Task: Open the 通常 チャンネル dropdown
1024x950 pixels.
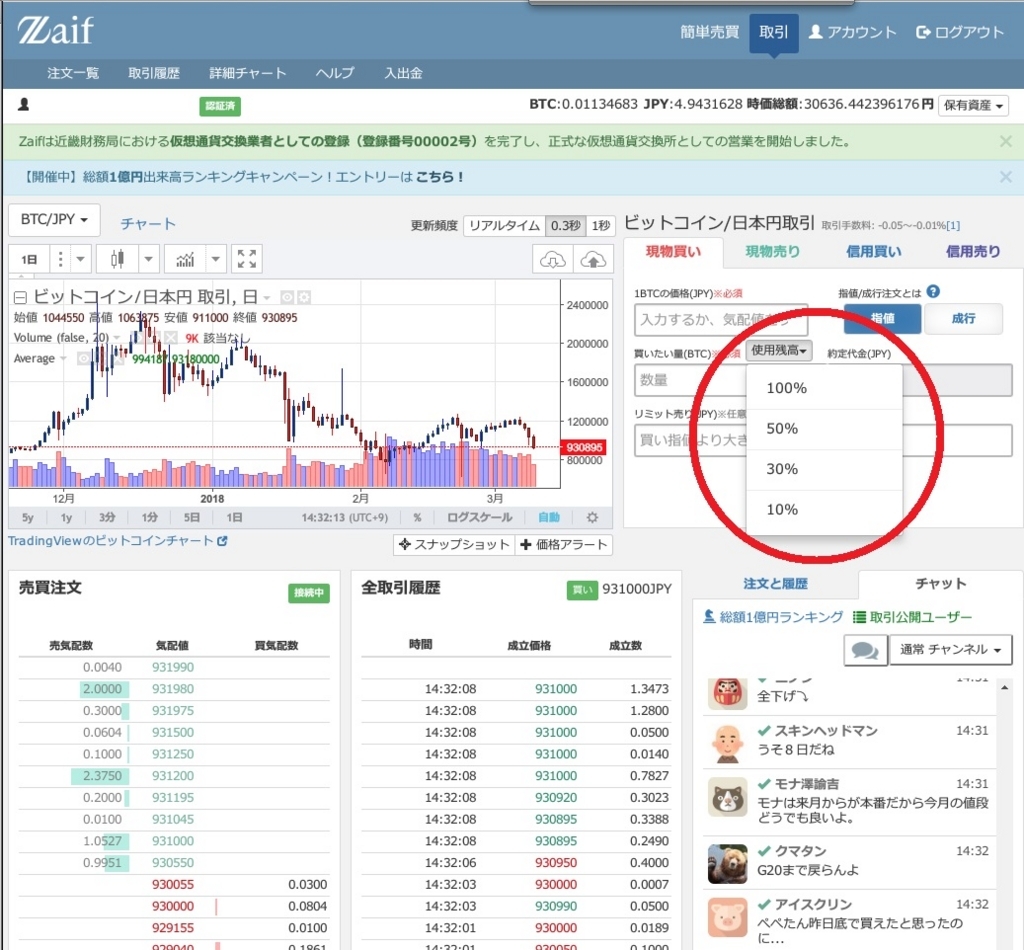Action: click(950, 650)
